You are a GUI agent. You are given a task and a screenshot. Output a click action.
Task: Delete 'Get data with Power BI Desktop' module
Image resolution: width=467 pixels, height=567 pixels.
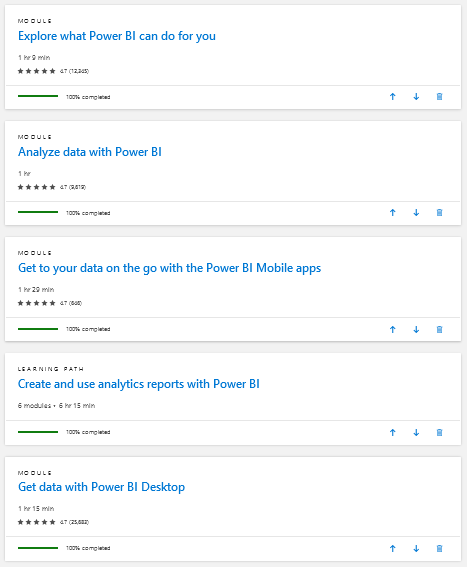[440, 549]
